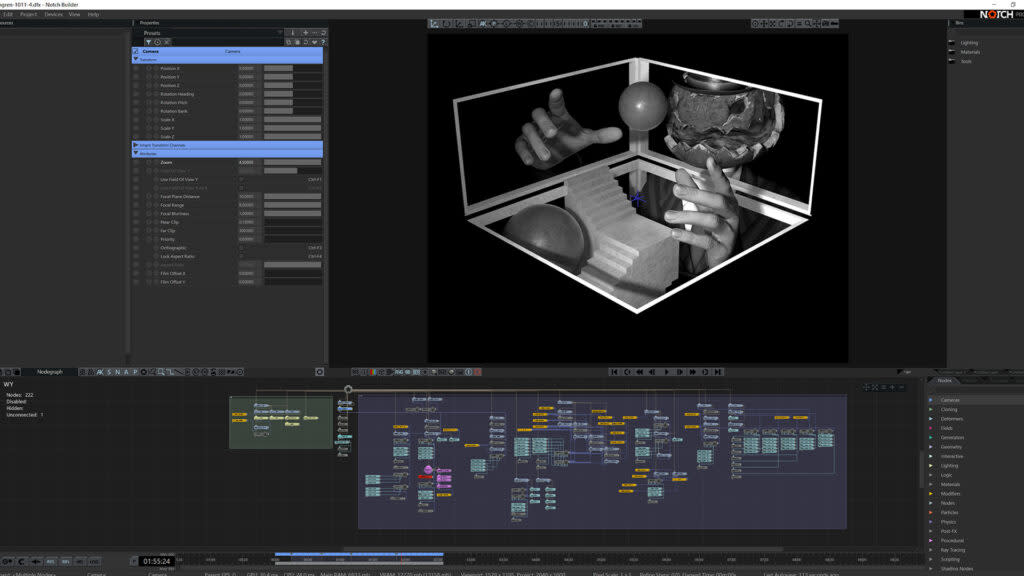Screen dimensions: 1024x576
Task: Click the plus icon in Presets header
Action: click(304, 33)
